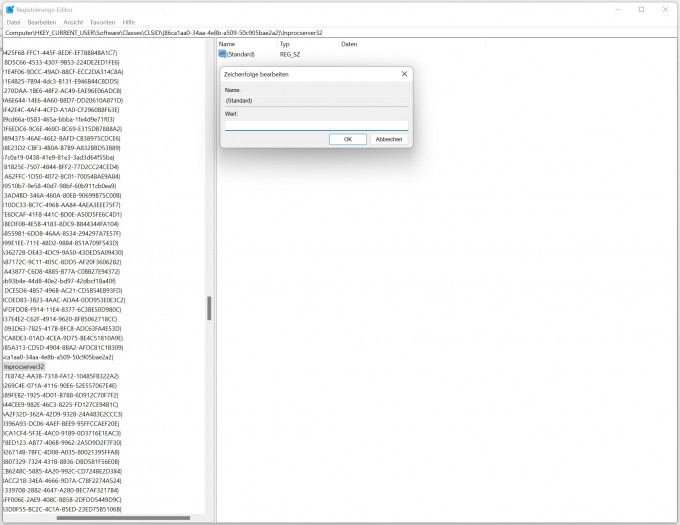Close the Zeichenfolge bearbeiten dialog with X
This screenshot has width=680, height=525.
pos(404,74)
